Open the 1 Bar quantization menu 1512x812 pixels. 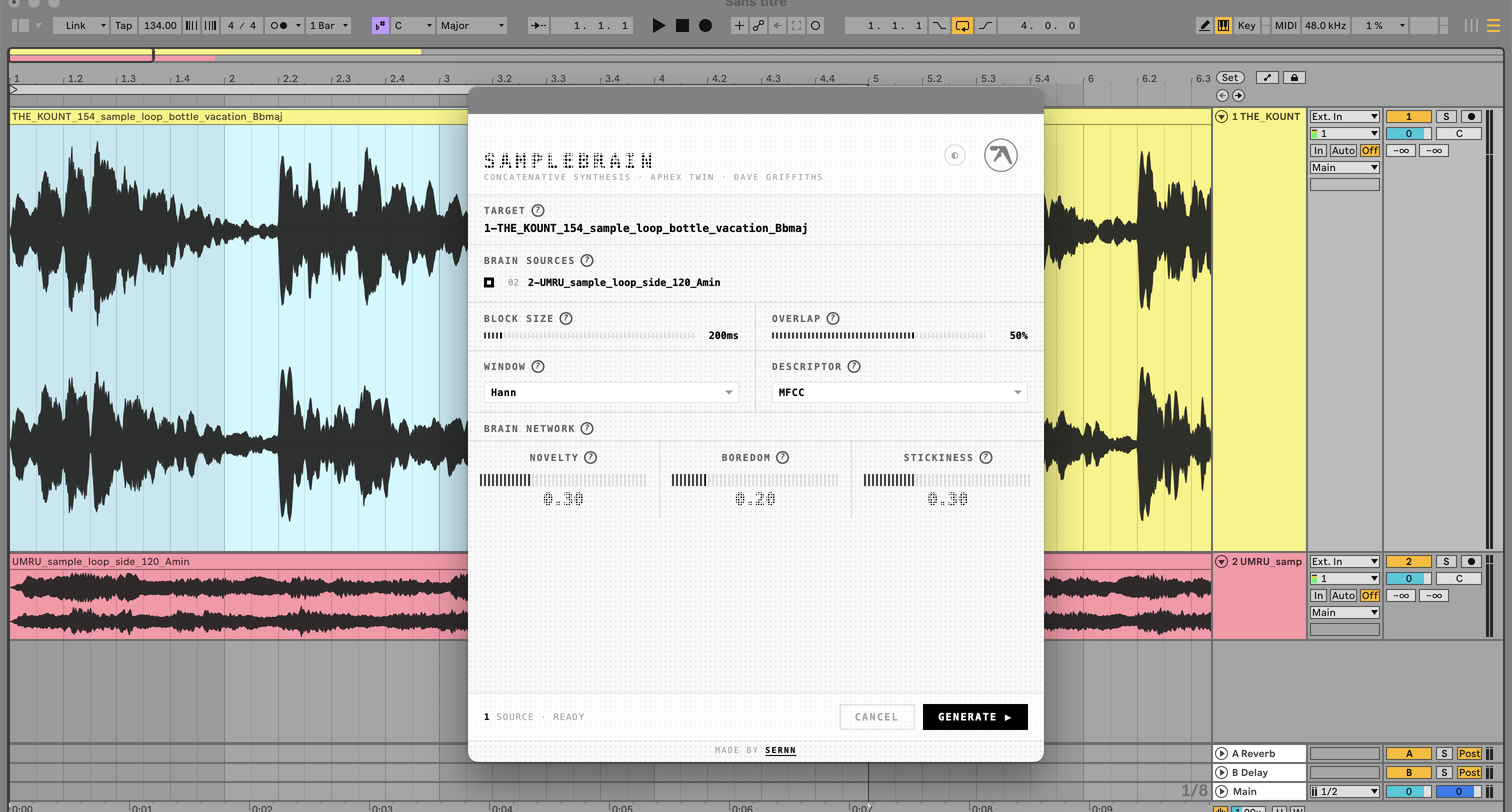coord(328,25)
